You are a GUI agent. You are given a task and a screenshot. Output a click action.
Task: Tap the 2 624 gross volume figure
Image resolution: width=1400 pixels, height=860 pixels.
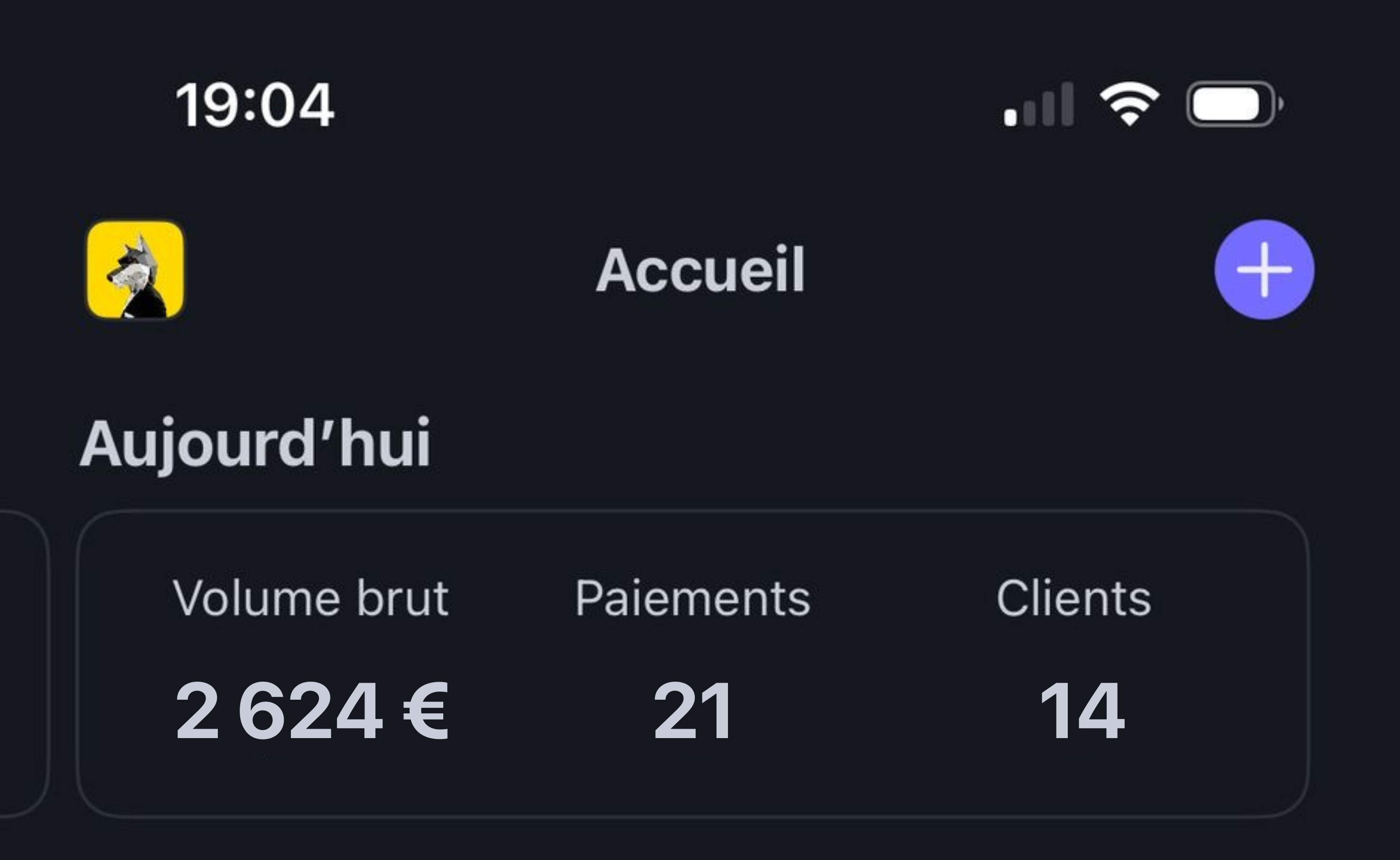[279, 711]
